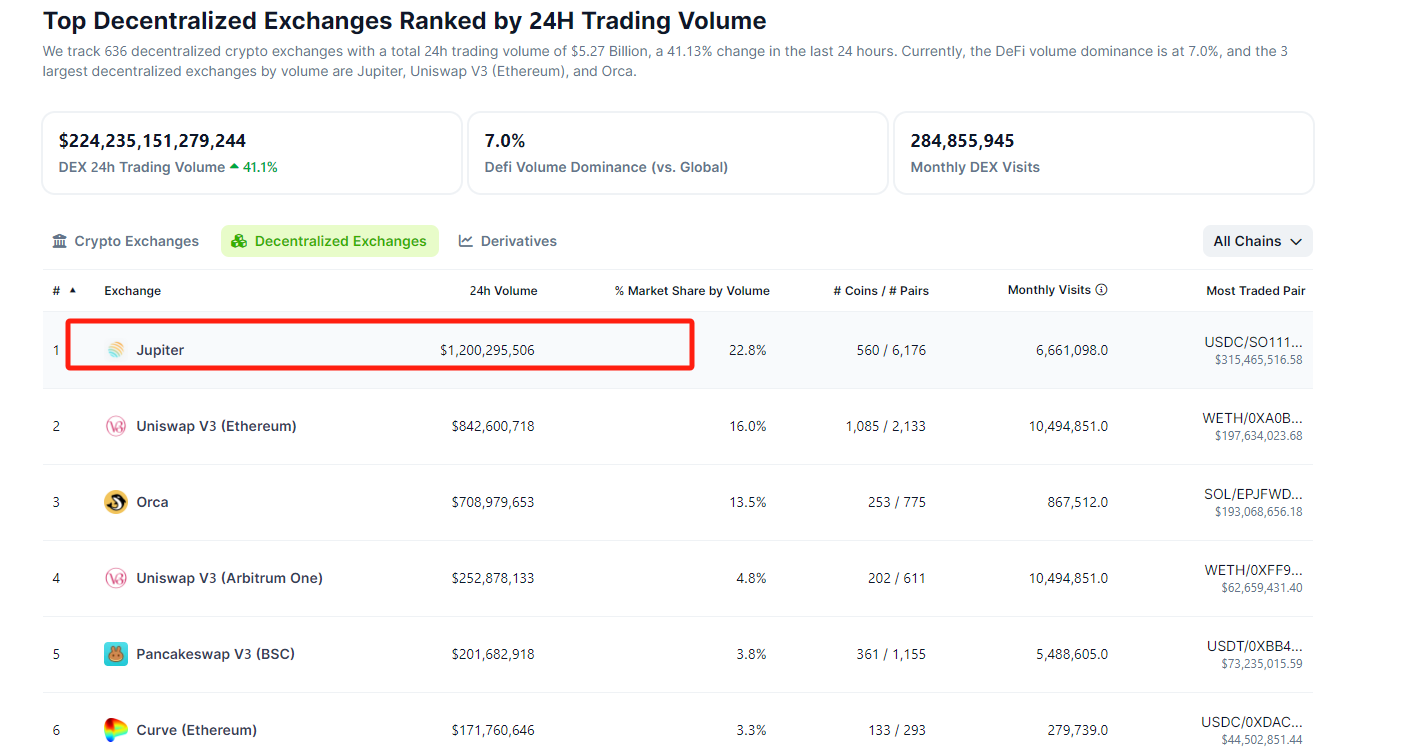Click Uniswap Ethereum's WETH/0XA0B... traded pair
The height and width of the screenshot is (748, 1426).
point(1252,418)
